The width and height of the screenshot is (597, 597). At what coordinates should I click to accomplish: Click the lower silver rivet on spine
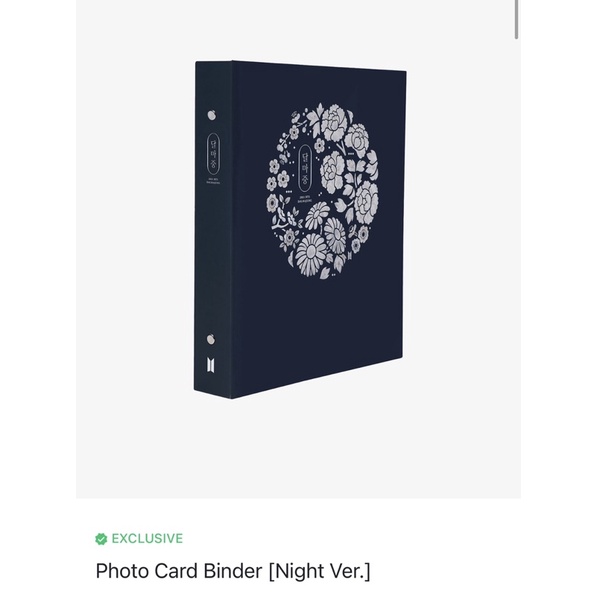click(x=211, y=339)
